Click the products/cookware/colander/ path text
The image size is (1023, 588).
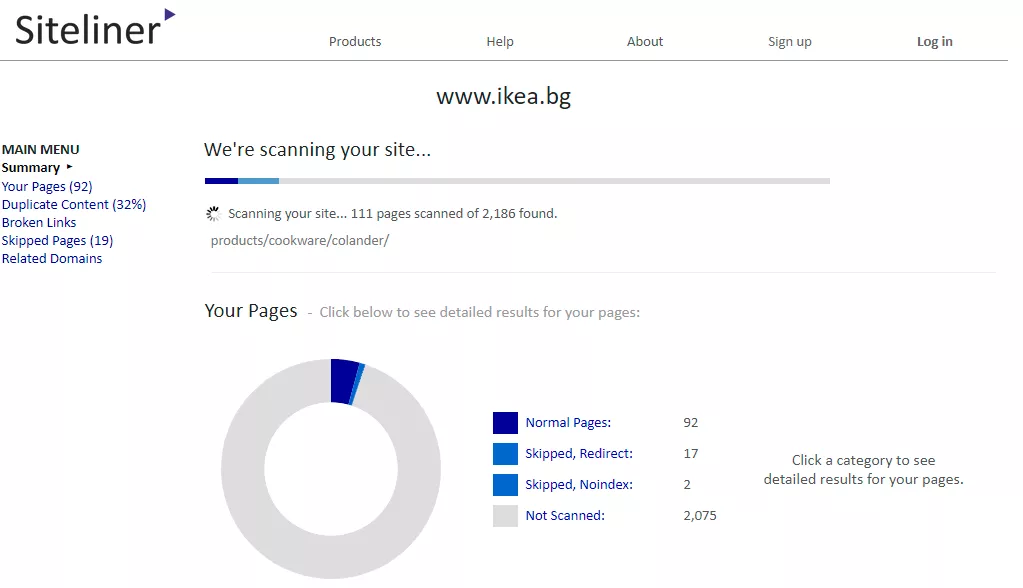[299, 240]
